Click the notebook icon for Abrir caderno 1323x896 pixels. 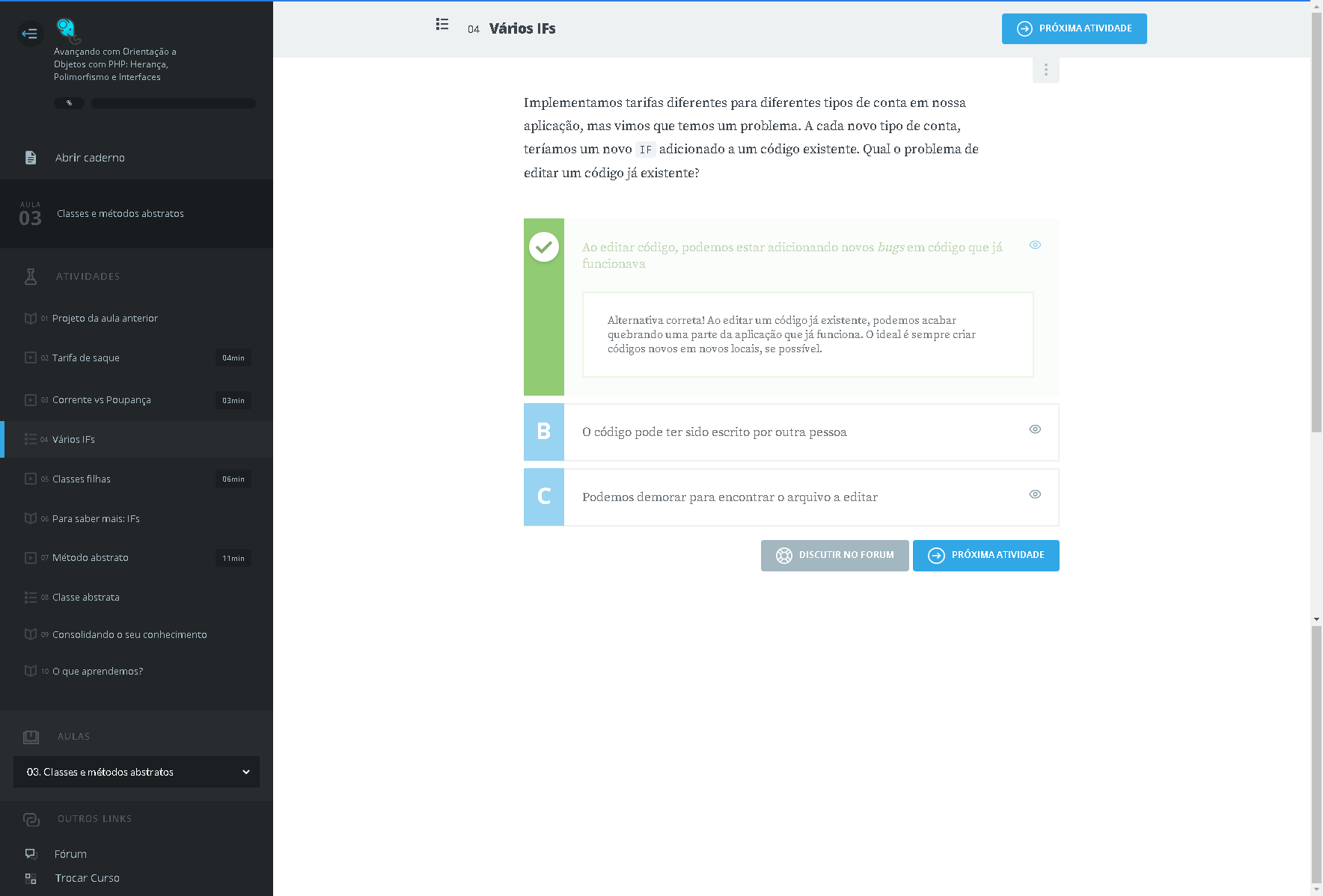tap(31, 158)
